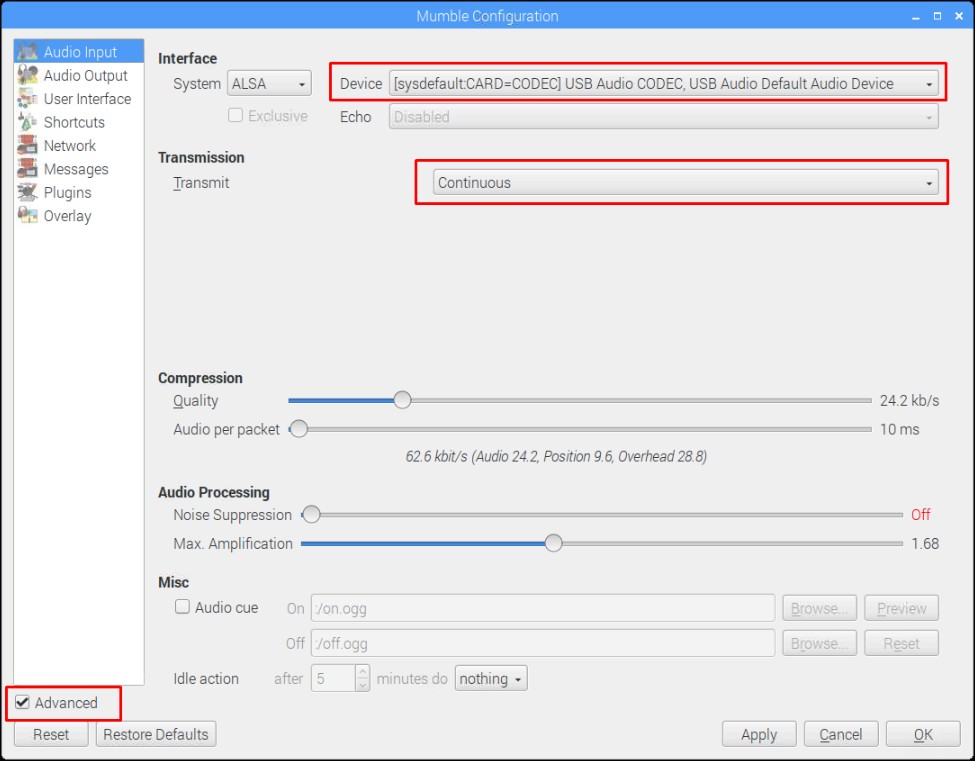Apply the configuration changes
The width and height of the screenshot is (975, 761).
pos(759,734)
